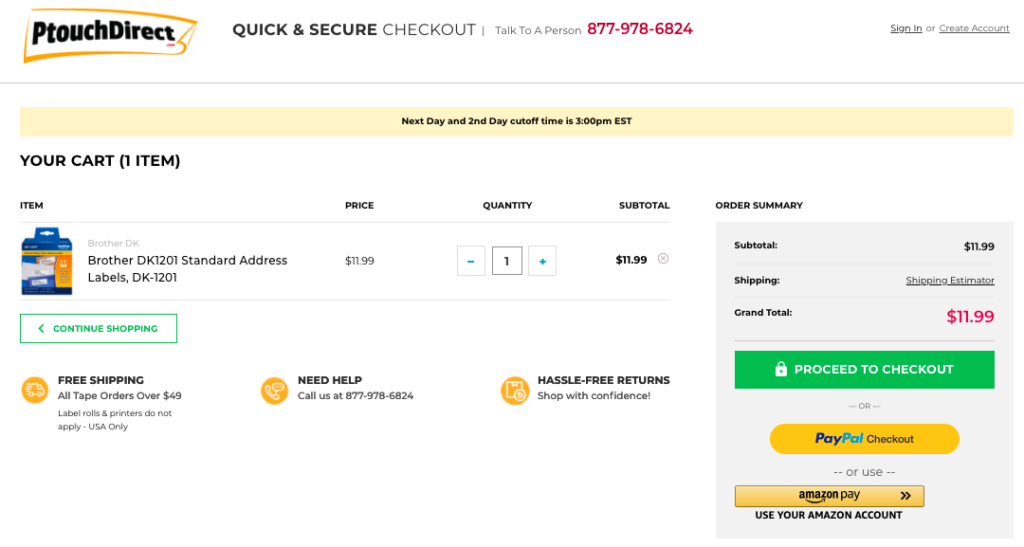Screen dimensions: 1024x547
Task: Click the left chevron on Continue Shopping
Action: (x=41, y=328)
